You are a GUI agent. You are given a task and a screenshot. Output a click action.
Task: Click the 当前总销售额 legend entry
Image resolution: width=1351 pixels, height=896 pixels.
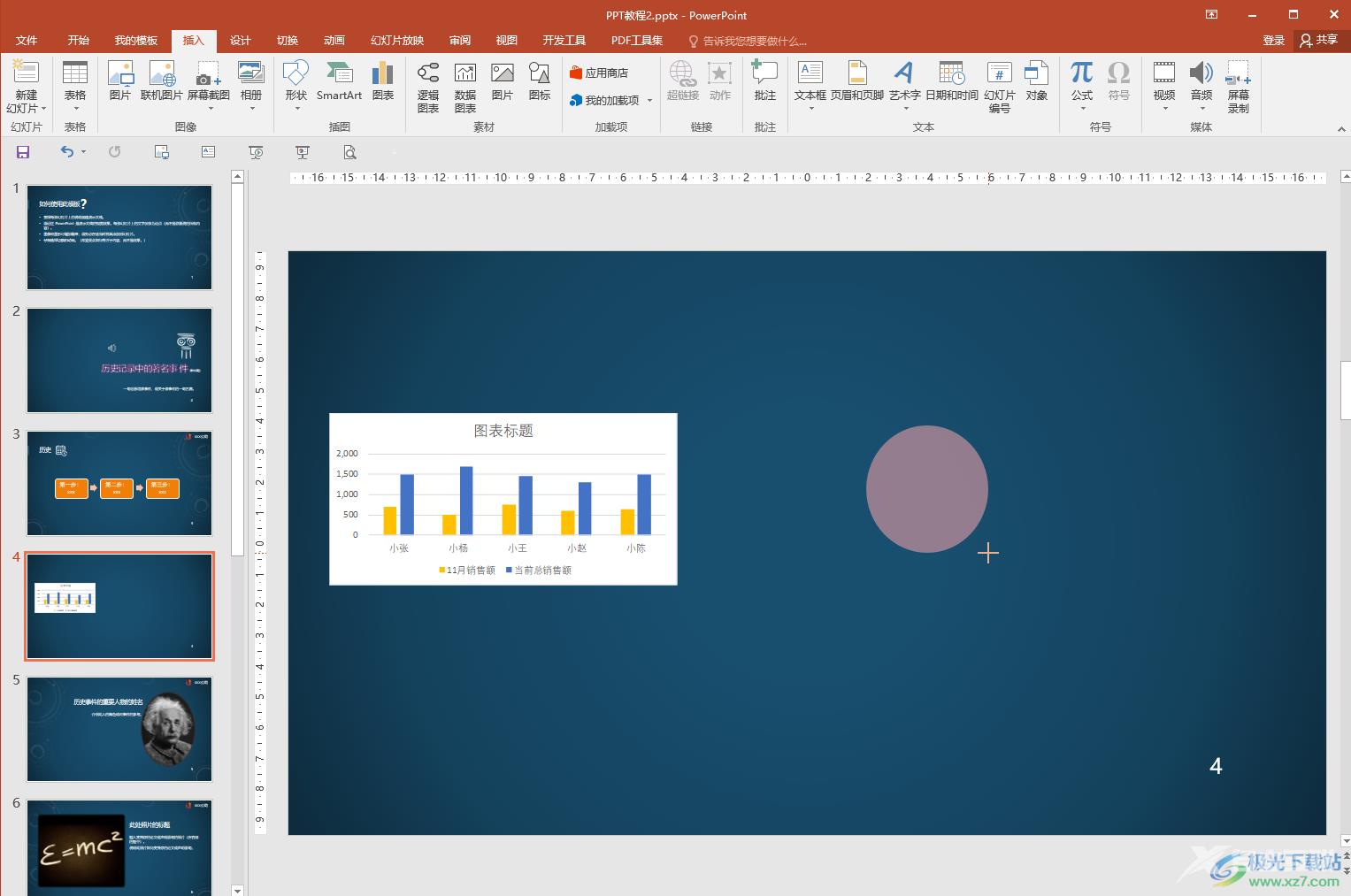(x=539, y=571)
